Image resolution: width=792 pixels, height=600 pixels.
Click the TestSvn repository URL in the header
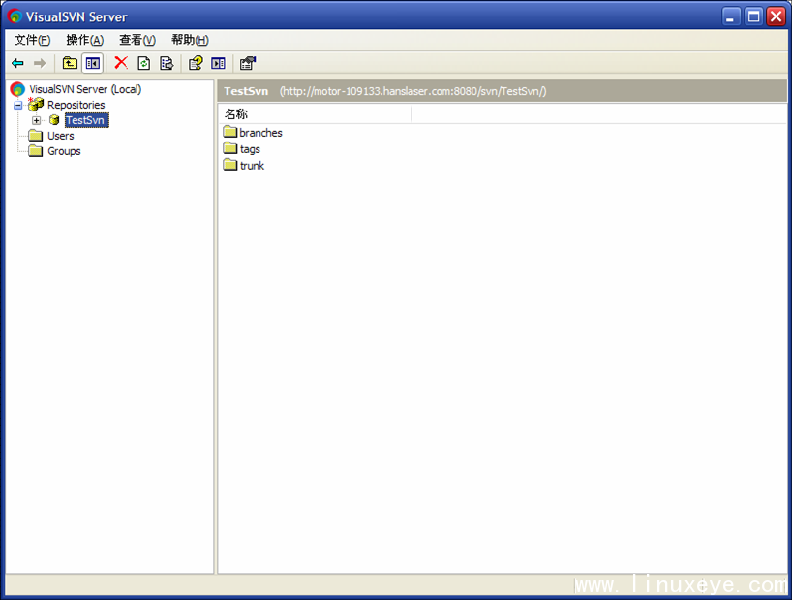tap(413, 91)
